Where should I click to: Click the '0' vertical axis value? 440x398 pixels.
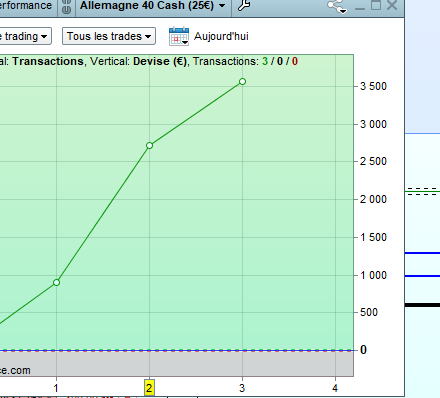pyautogui.click(x=363, y=350)
